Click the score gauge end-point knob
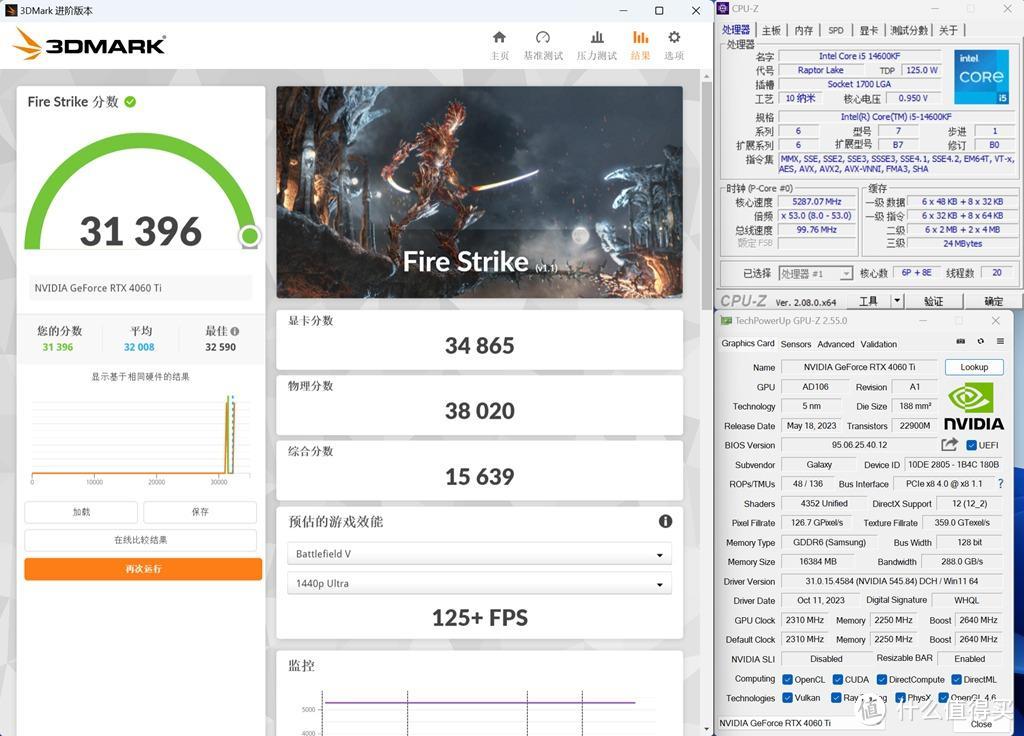 pyautogui.click(x=249, y=236)
